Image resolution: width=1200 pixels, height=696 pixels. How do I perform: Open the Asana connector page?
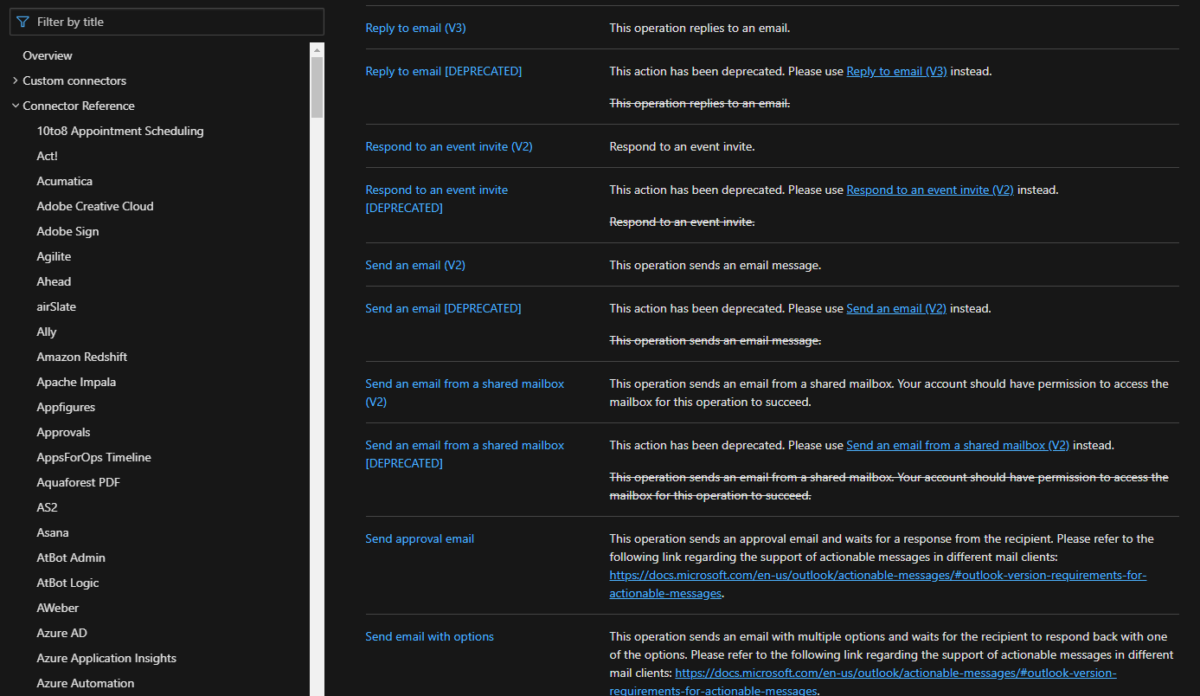click(x=53, y=532)
